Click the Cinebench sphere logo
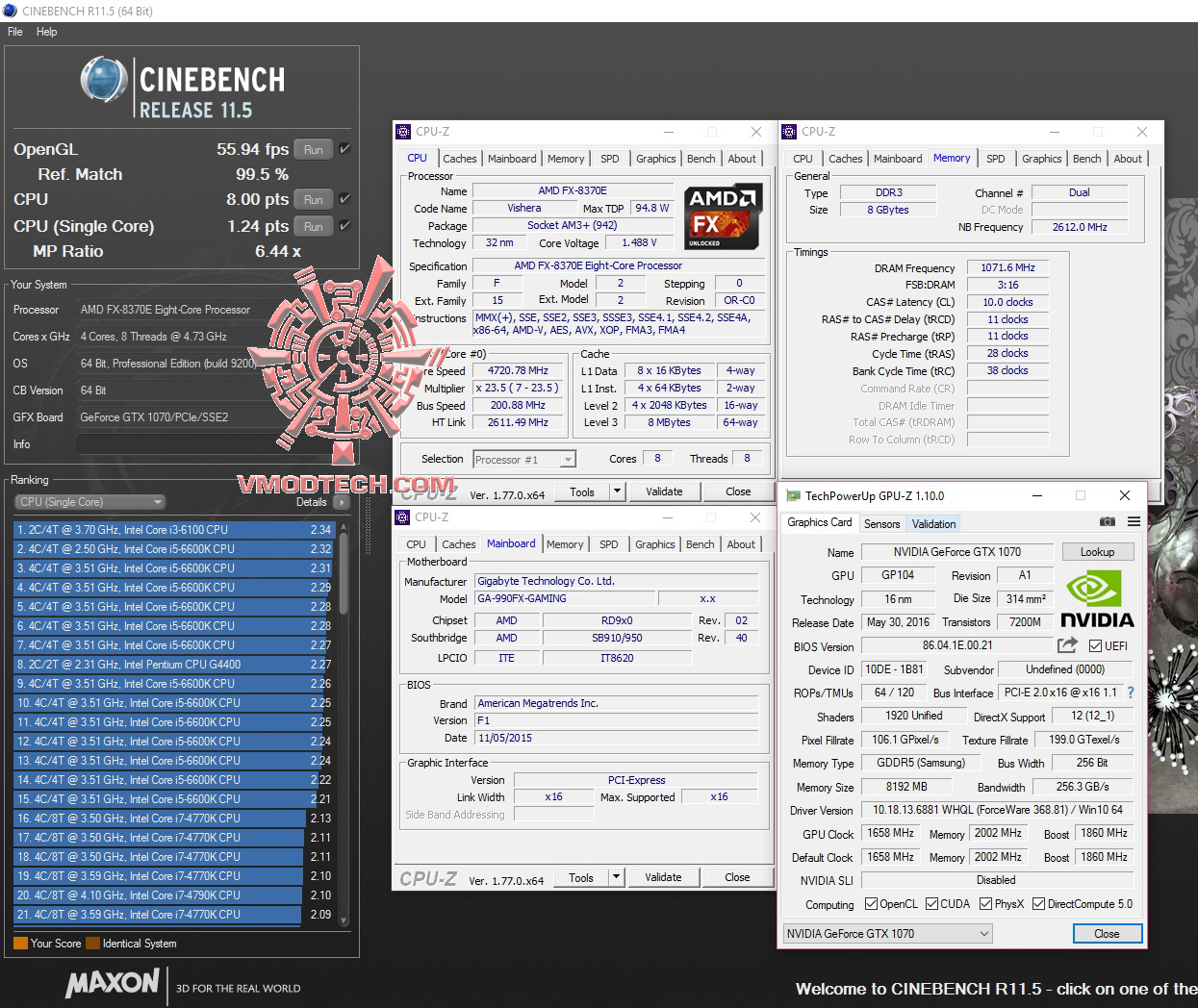The width and height of the screenshot is (1198, 1008). pyautogui.click(x=104, y=80)
